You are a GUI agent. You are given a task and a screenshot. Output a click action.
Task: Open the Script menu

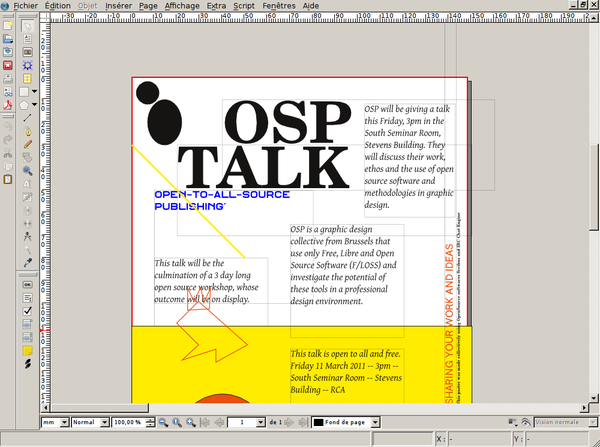pyautogui.click(x=244, y=6)
